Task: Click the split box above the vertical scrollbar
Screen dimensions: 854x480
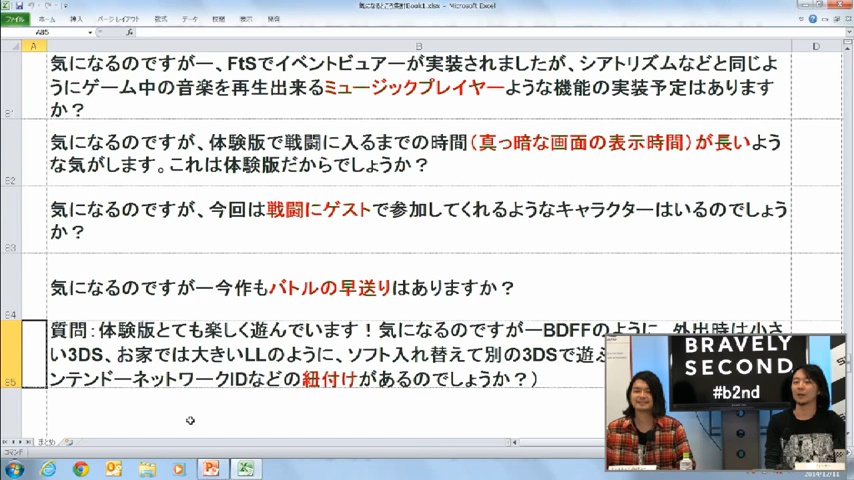Action: 848,41
